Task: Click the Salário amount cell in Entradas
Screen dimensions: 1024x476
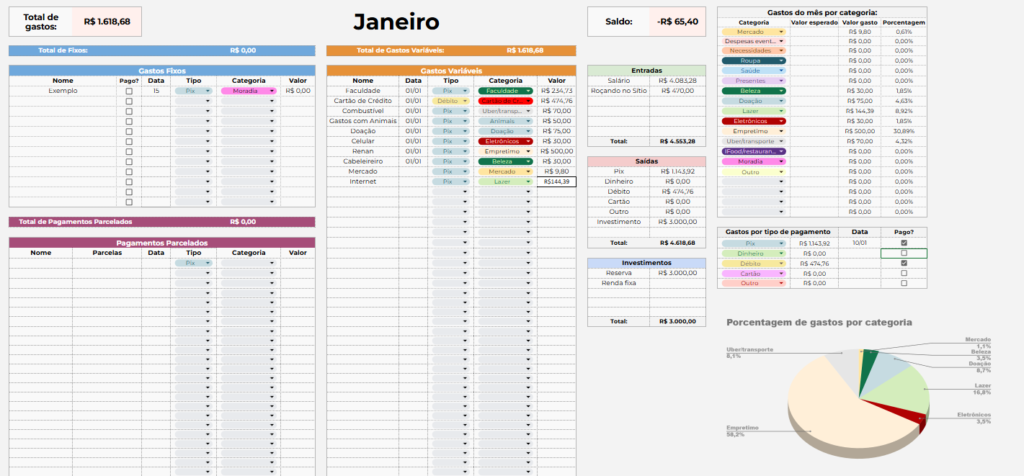Action: point(678,80)
